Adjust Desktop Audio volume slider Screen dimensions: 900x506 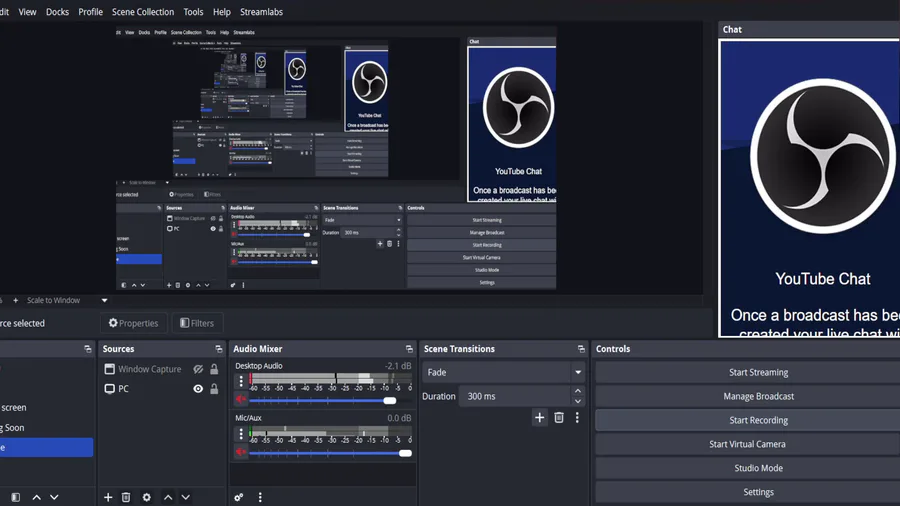pos(390,400)
